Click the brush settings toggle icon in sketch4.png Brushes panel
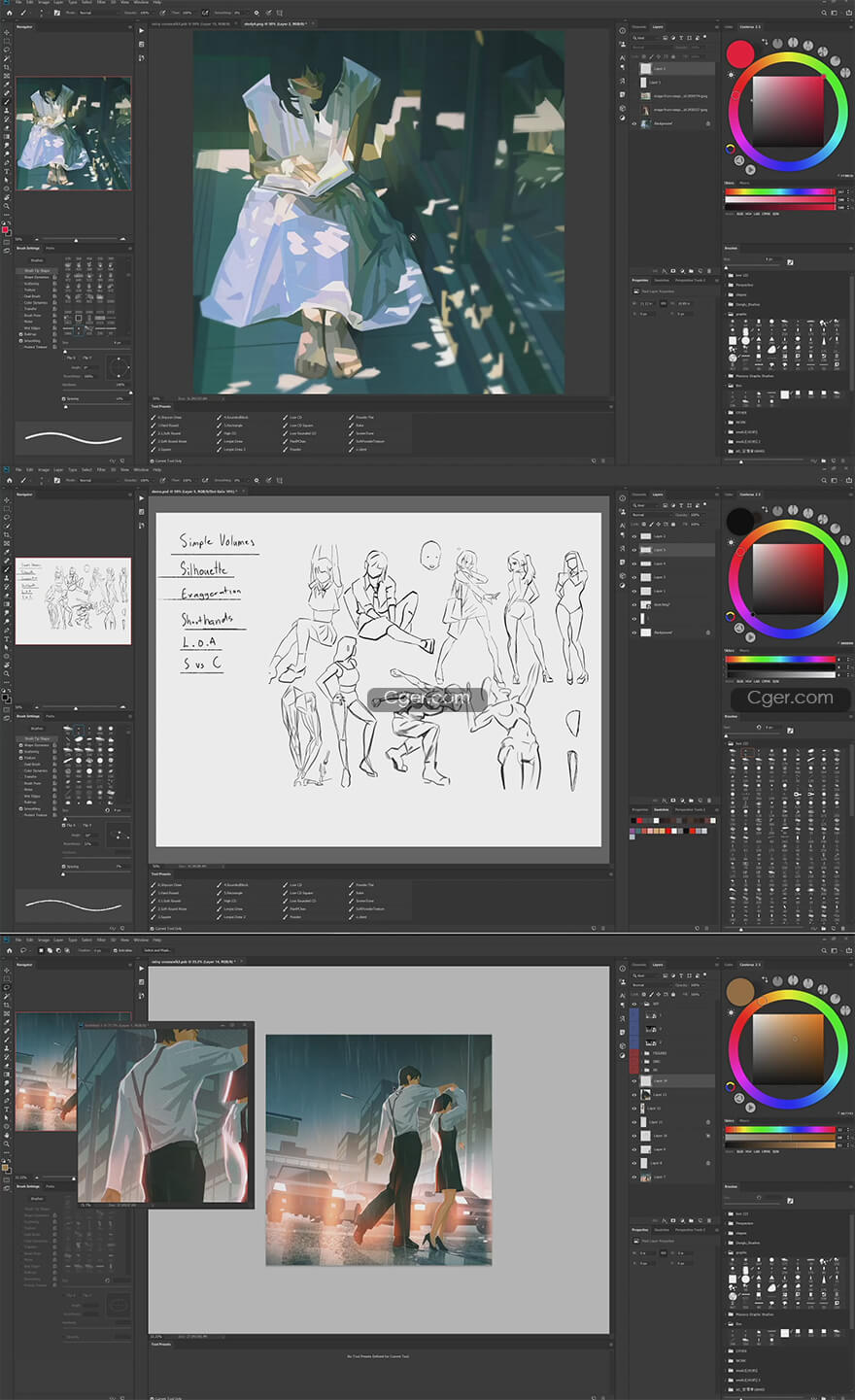 click(791, 261)
